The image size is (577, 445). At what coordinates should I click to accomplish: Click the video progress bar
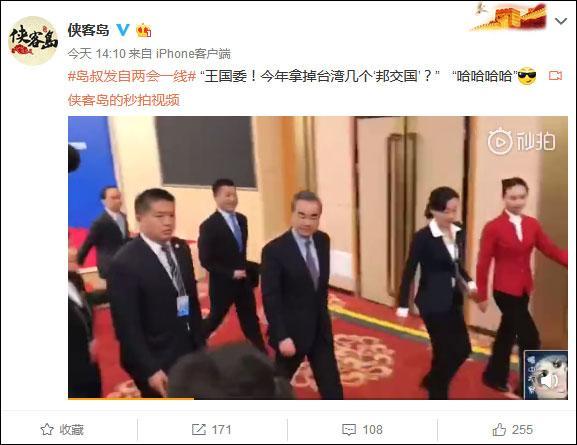pos(318,398)
